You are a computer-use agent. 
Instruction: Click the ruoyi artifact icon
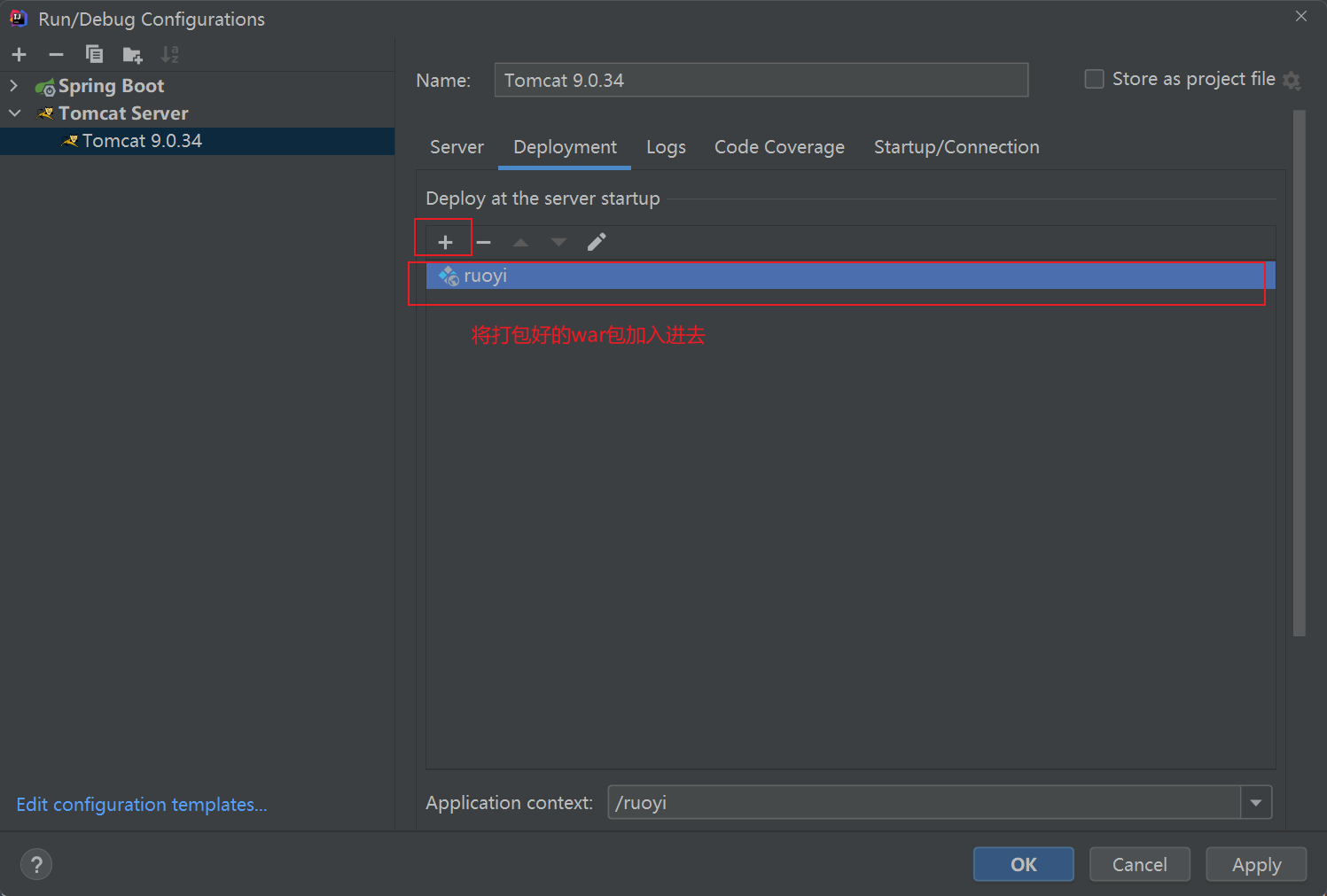(x=449, y=277)
